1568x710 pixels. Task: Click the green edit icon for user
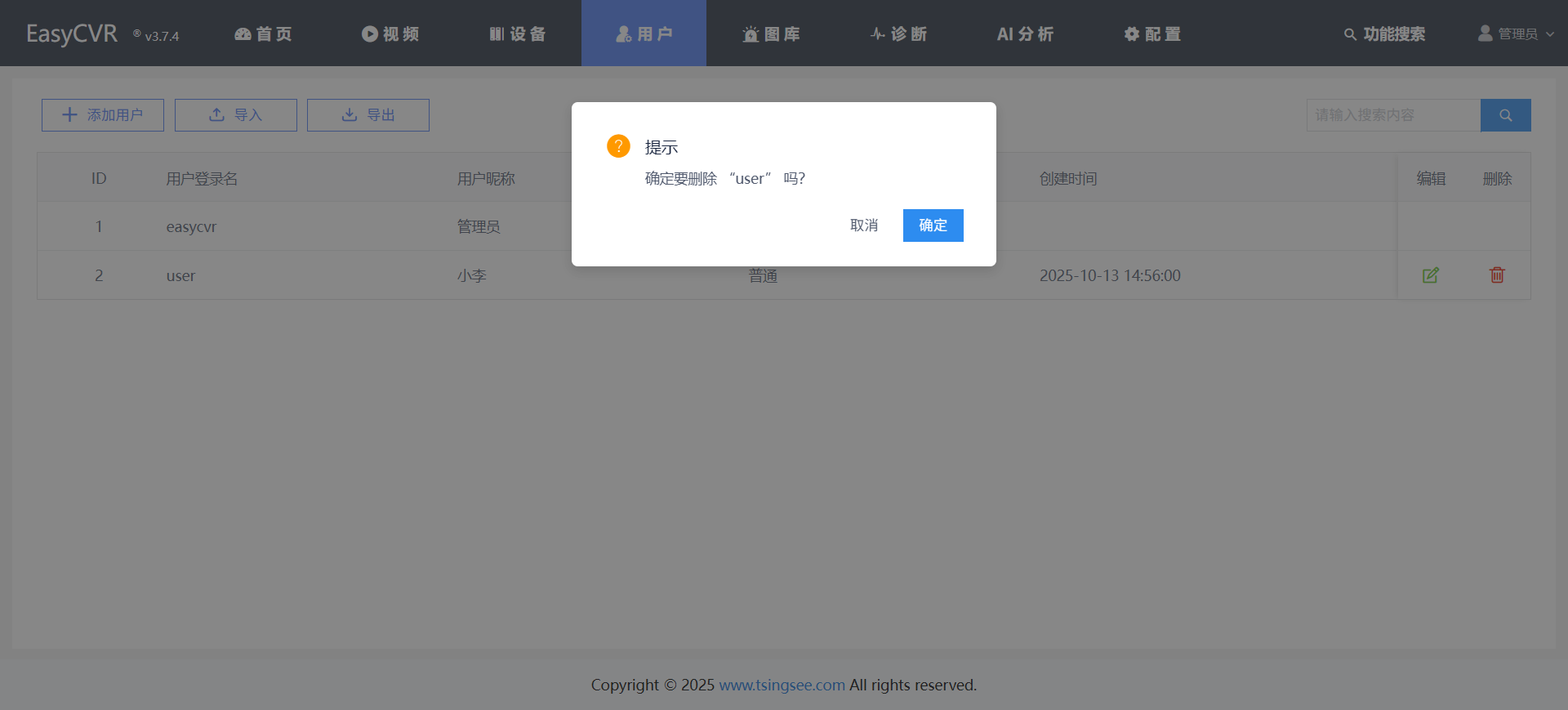(x=1430, y=275)
